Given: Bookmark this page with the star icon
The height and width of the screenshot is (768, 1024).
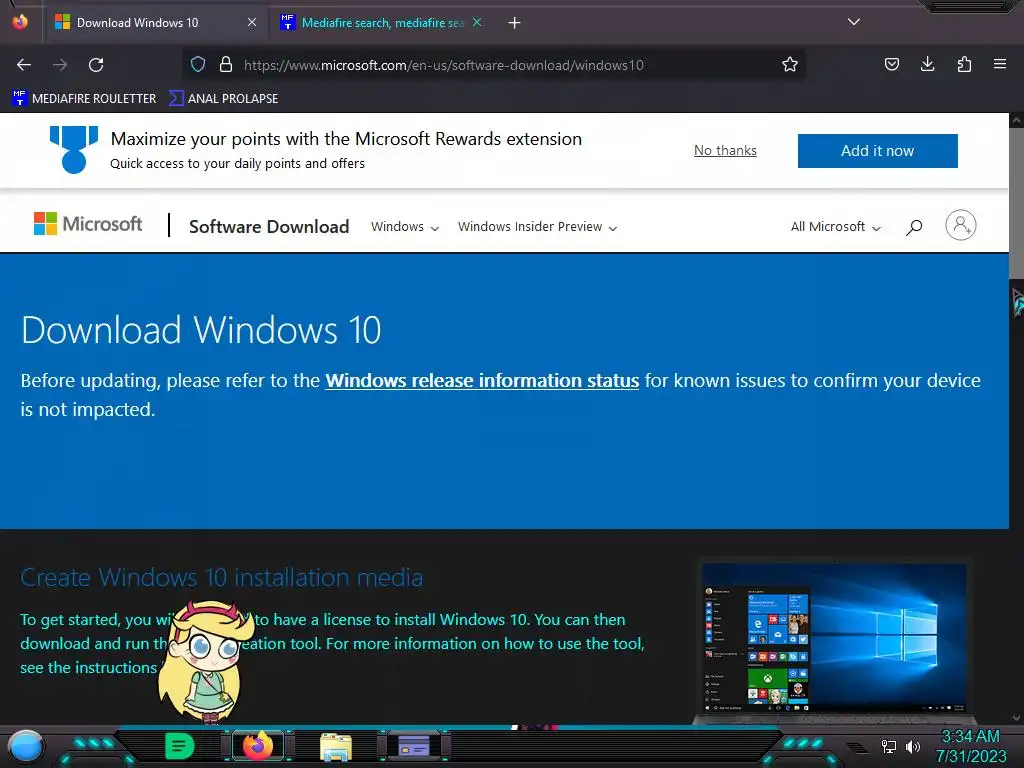Looking at the screenshot, I should coord(790,64).
